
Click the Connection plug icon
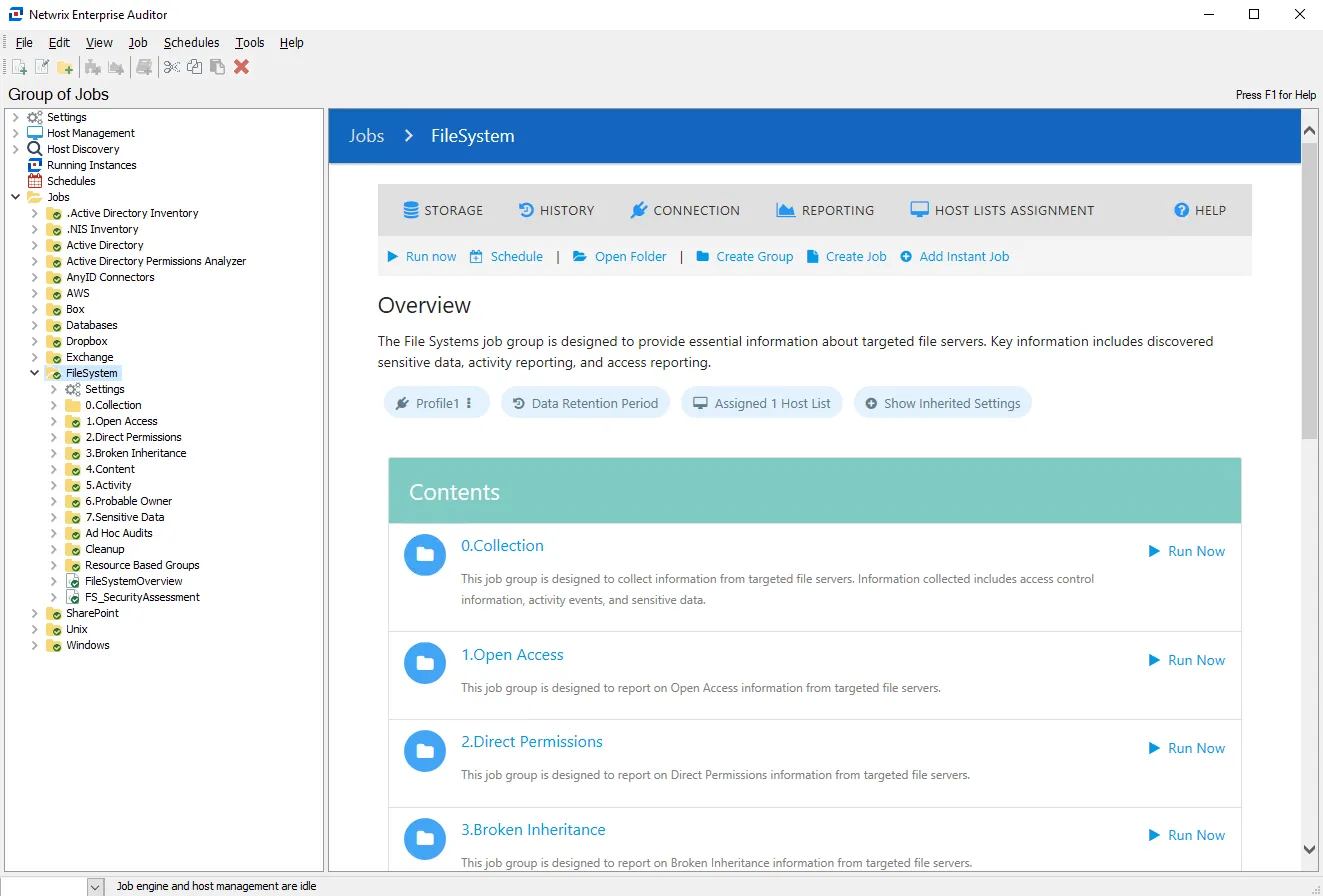639,210
